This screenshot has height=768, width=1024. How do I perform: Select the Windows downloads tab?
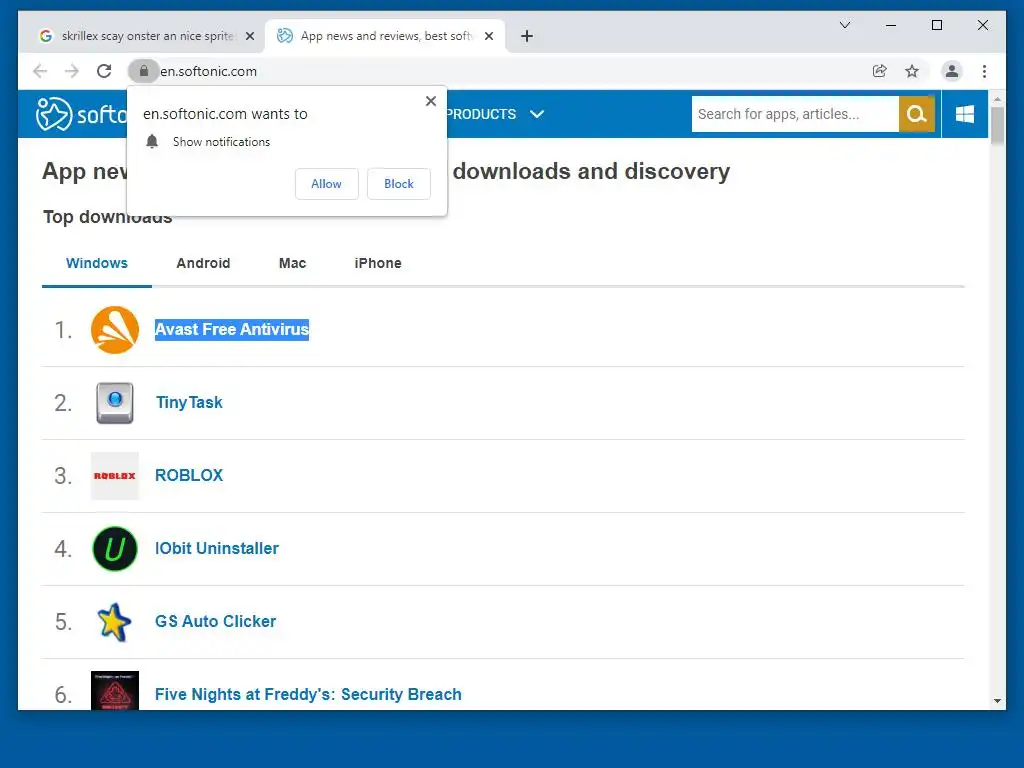pos(97,263)
